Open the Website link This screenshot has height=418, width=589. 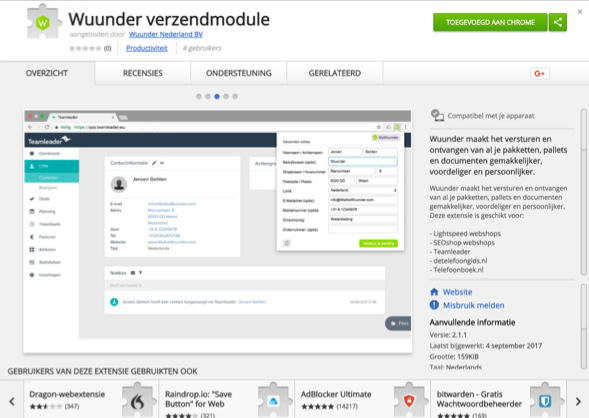457,292
